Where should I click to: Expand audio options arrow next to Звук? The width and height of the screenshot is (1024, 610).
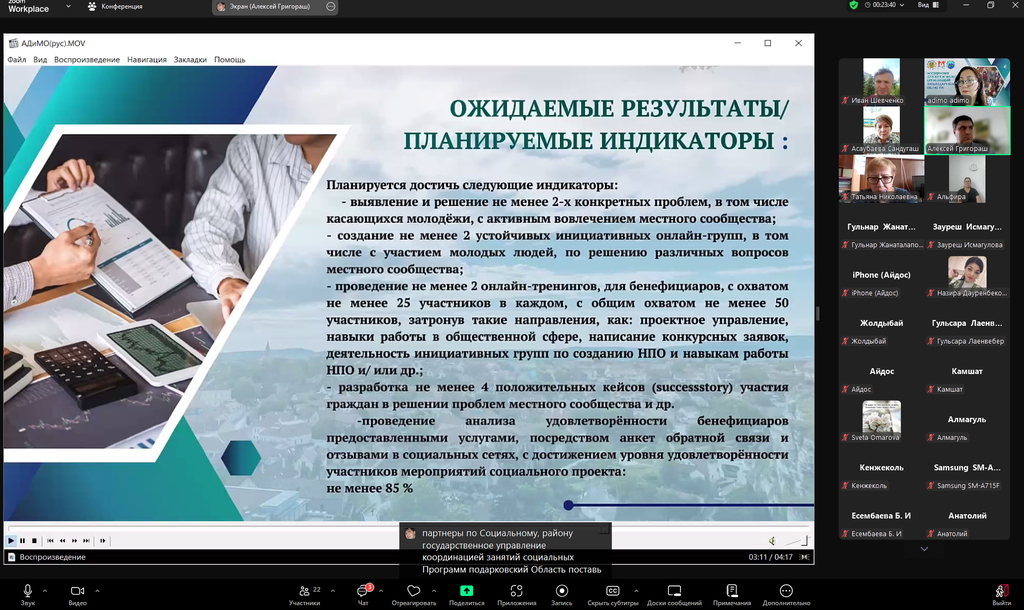(x=47, y=591)
